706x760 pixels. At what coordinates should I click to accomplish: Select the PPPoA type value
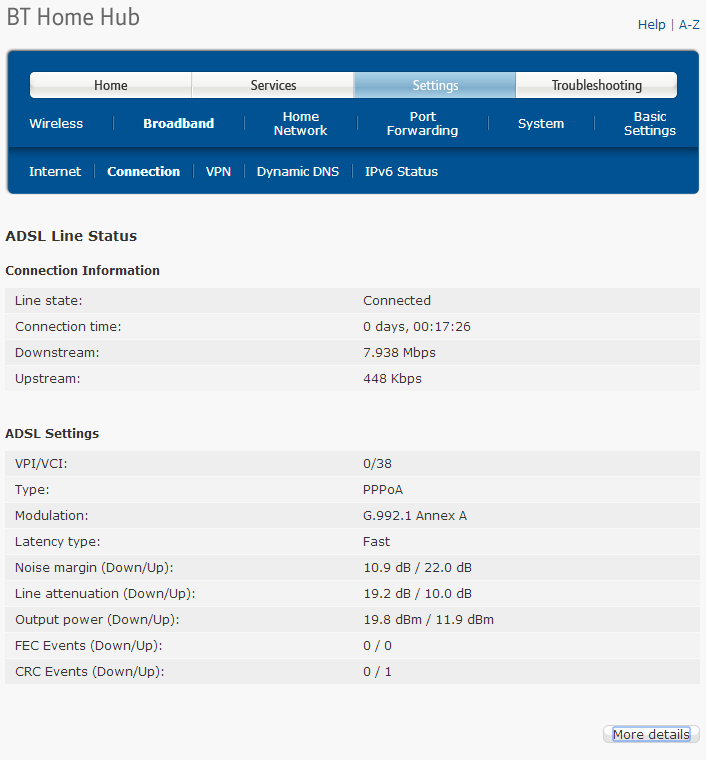point(383,490)
